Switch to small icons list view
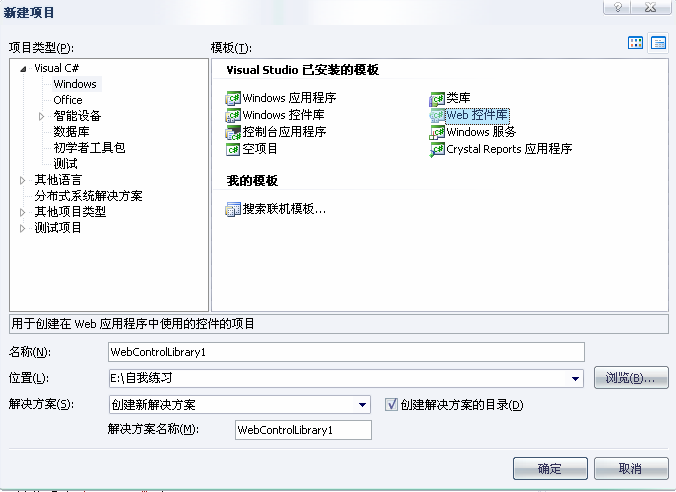This screenshot has width=676, height=492. tap(658, 43)
